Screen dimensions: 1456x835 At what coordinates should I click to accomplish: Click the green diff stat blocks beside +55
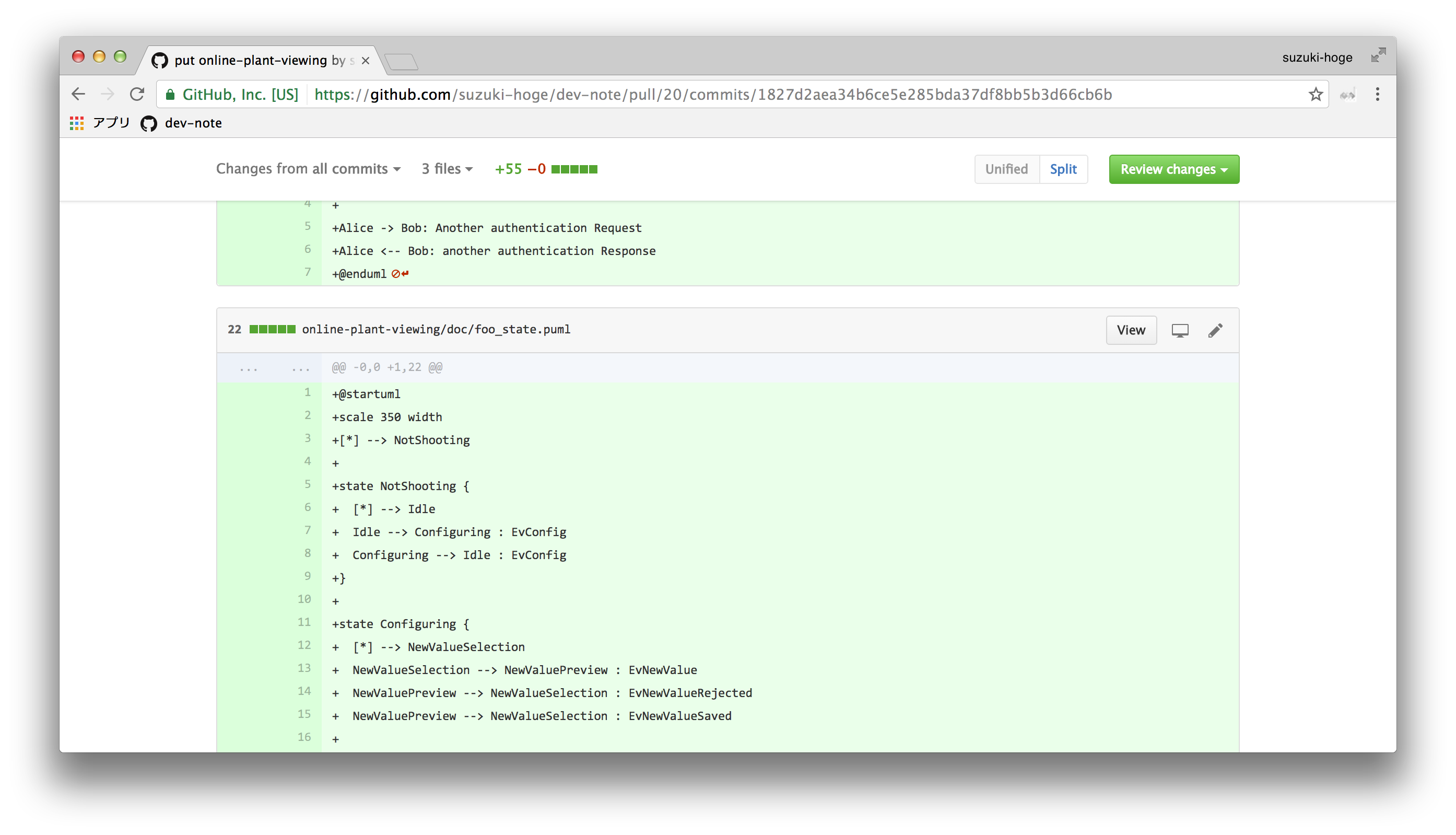point(574,169)
